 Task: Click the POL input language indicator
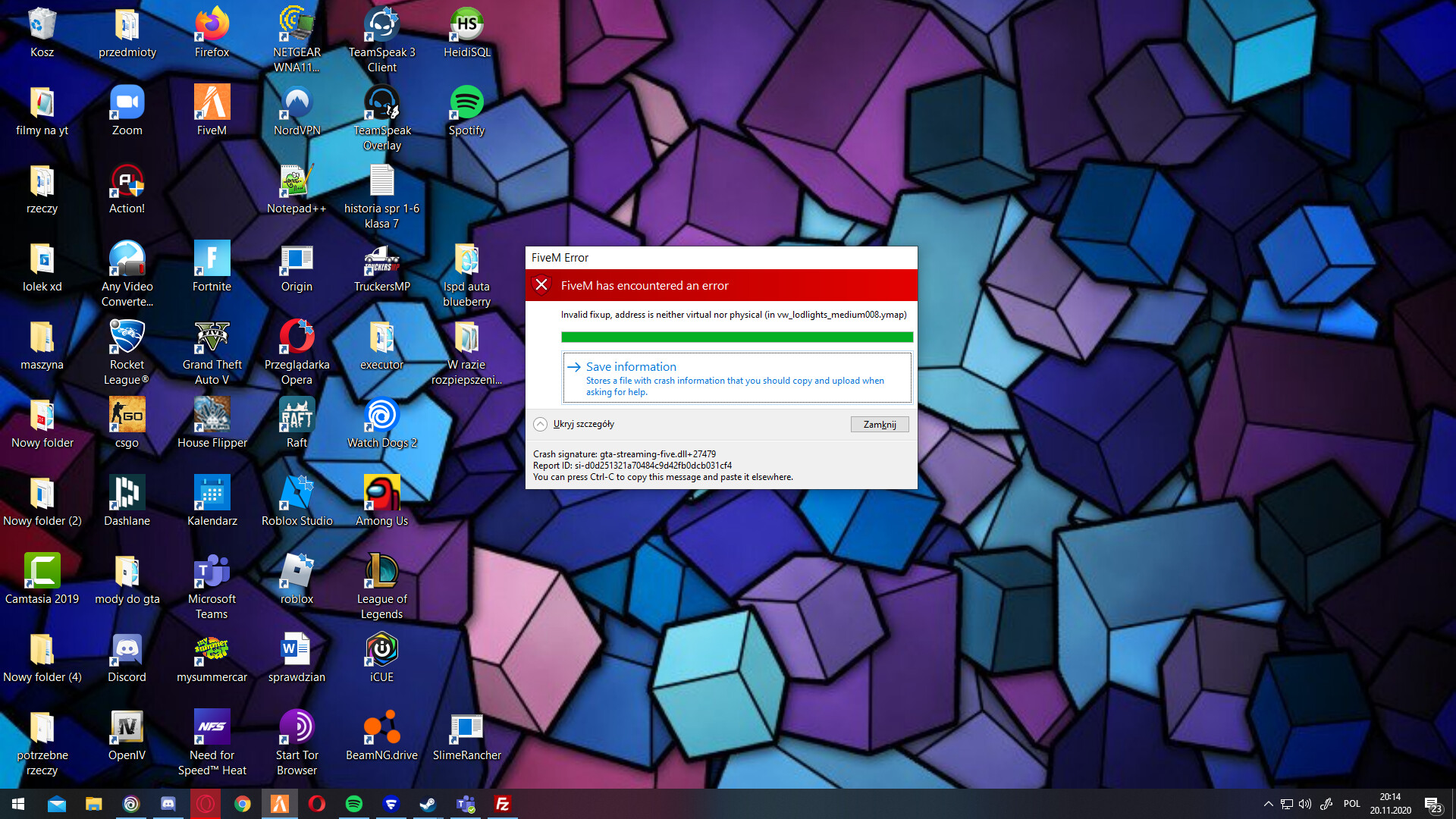click(1351, 804)
